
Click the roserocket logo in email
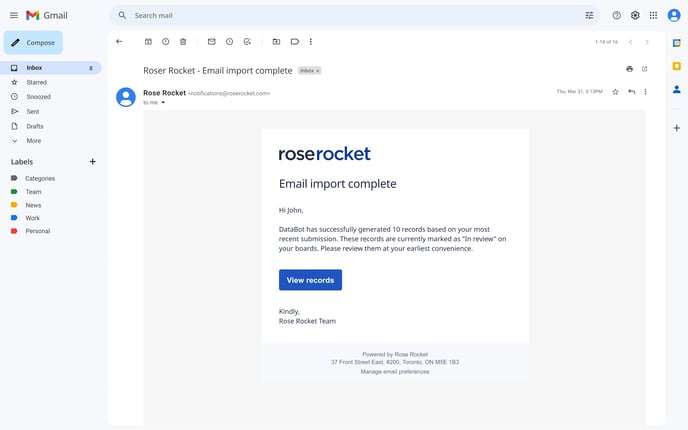tap(324, 154)
